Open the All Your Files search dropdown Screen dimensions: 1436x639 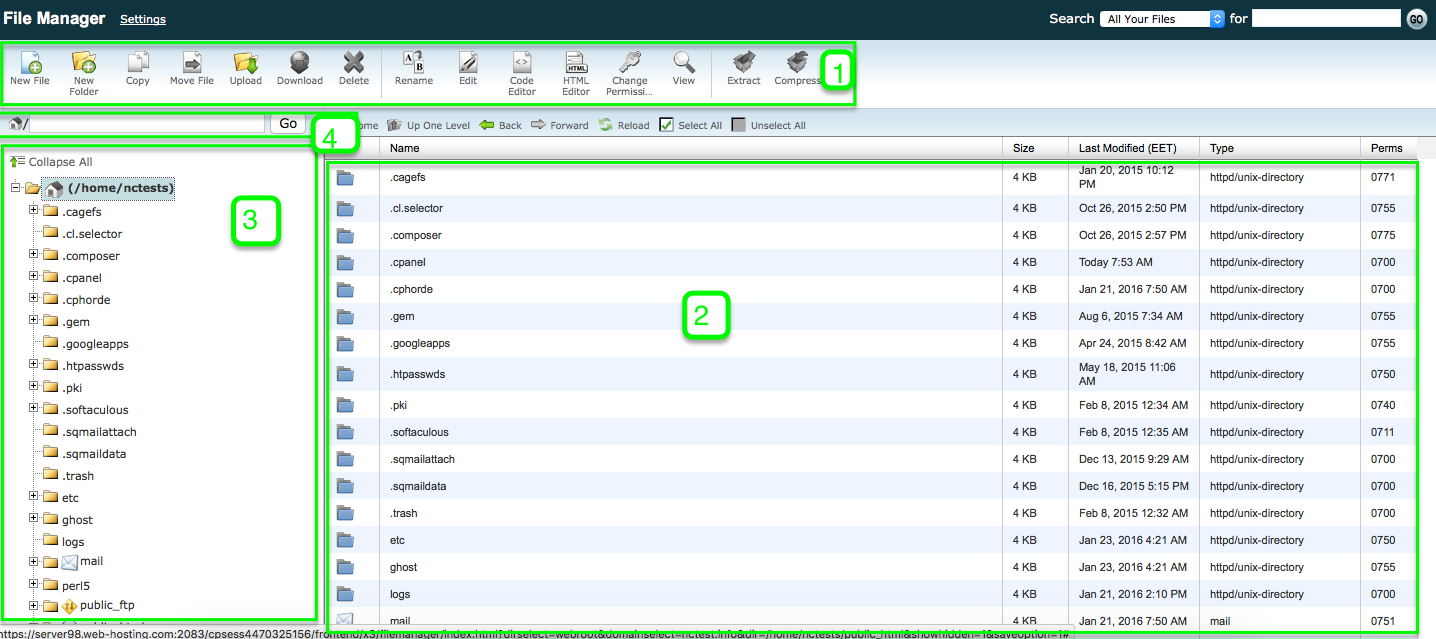(x=1162, y=19)
